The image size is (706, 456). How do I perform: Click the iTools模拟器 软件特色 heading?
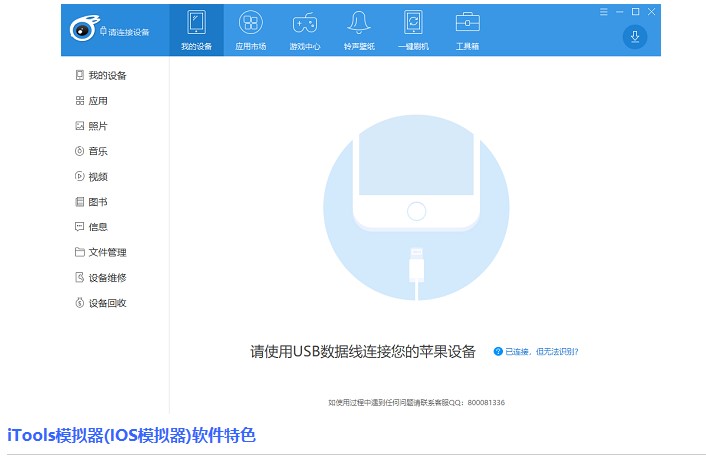click(x=131, y=435)
